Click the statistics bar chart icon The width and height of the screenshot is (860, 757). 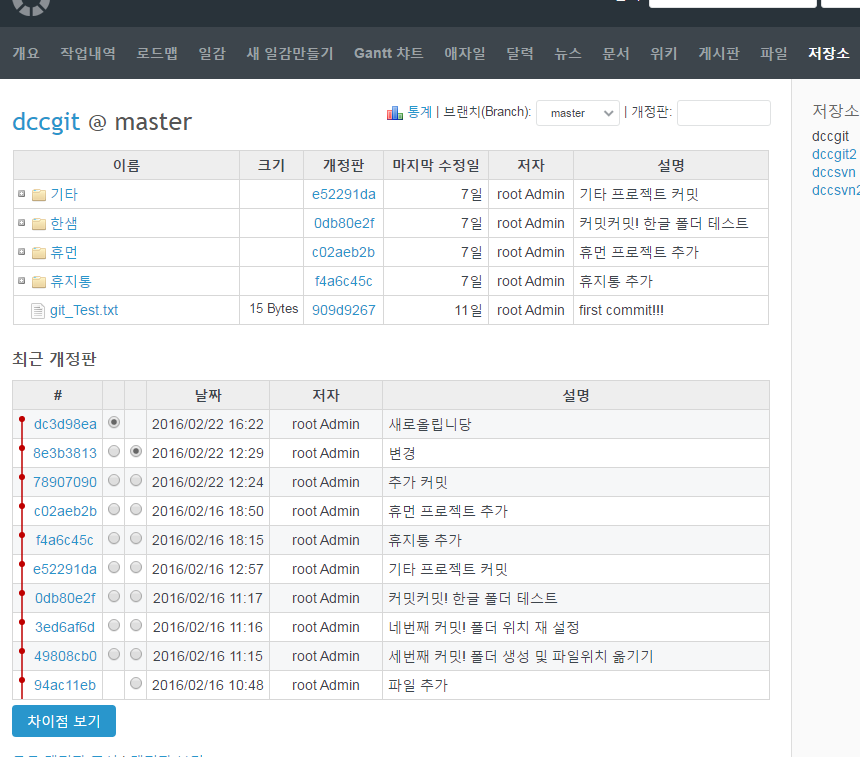[x=394, y=113]
